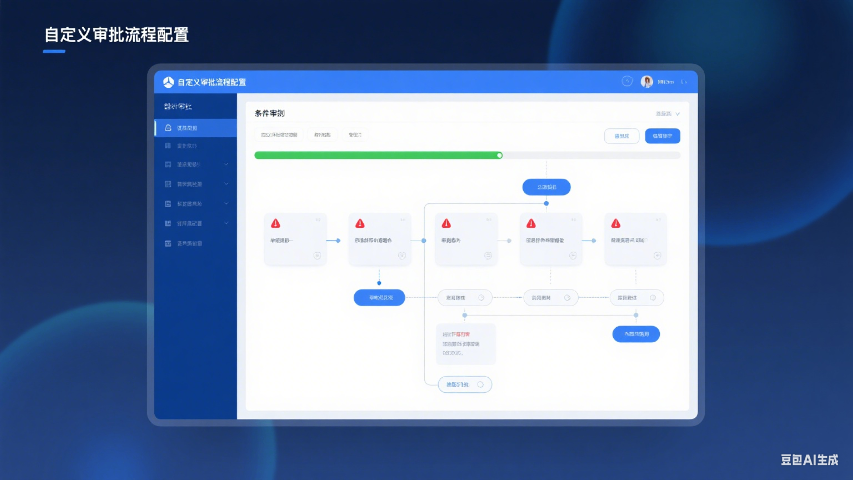Click the icon of the sixth sidebar item

168,224
